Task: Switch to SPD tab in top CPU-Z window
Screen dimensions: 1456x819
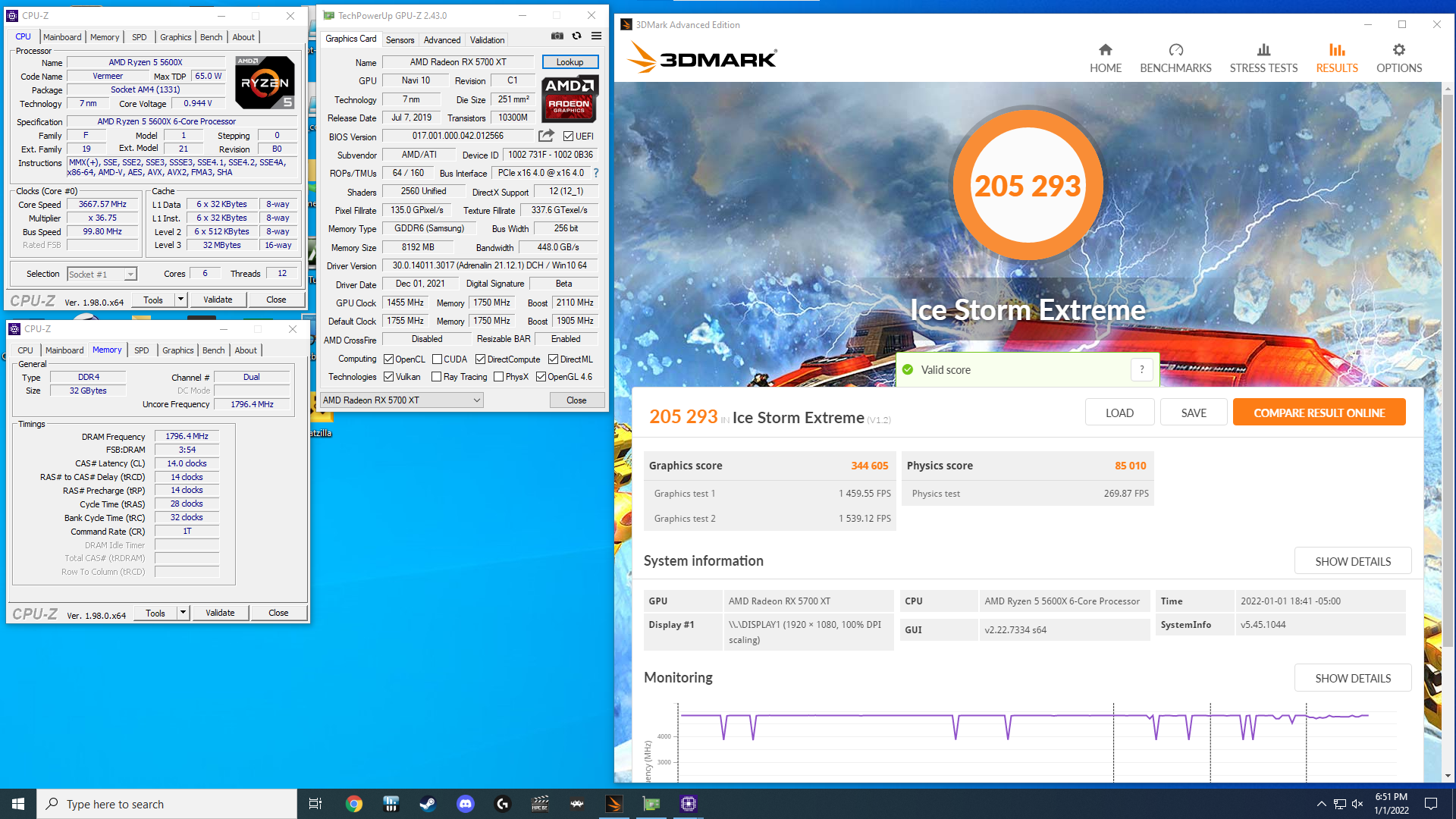Action: (x=140, y=37)
